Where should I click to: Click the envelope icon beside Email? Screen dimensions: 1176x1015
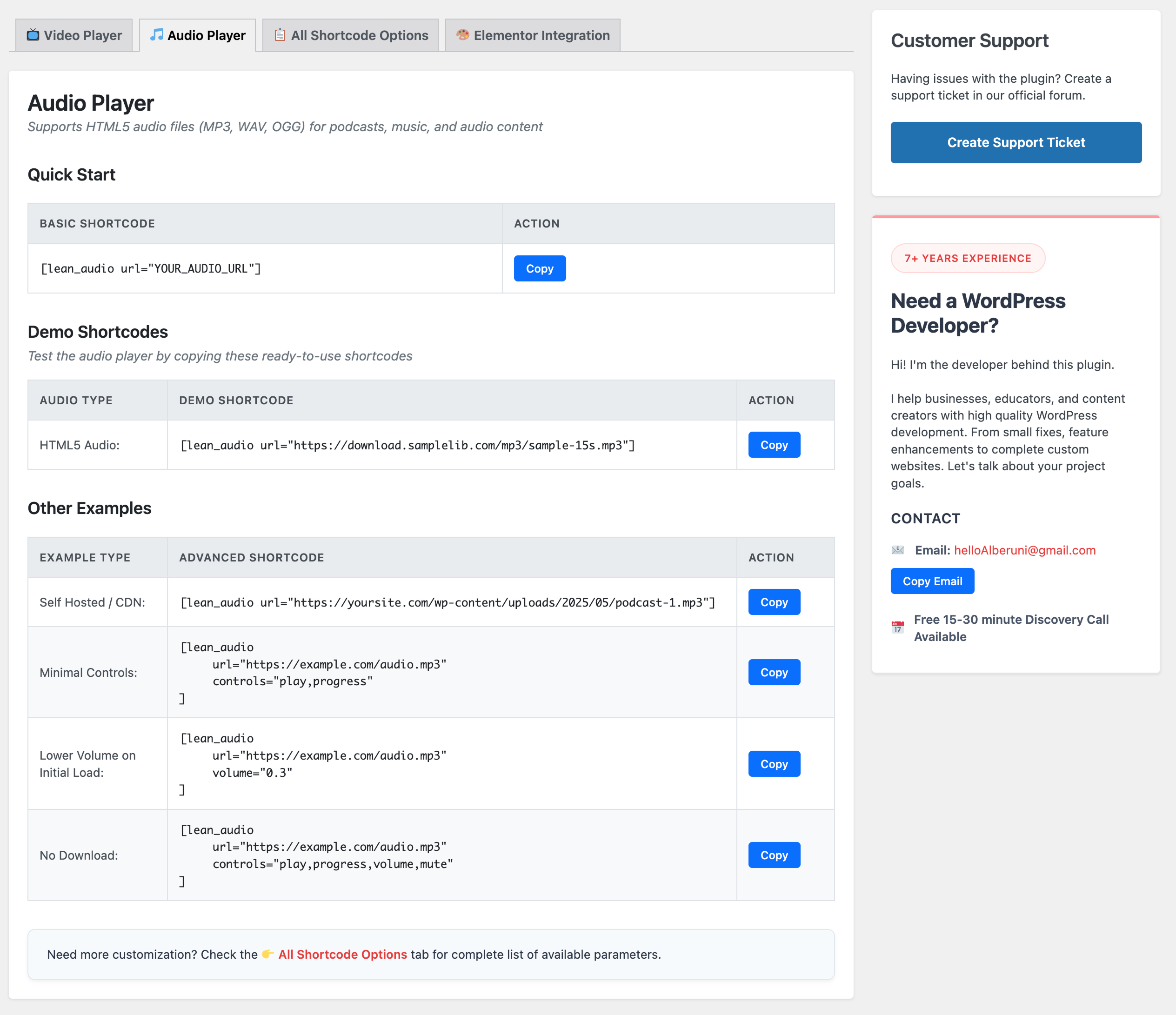click(897, 550)
